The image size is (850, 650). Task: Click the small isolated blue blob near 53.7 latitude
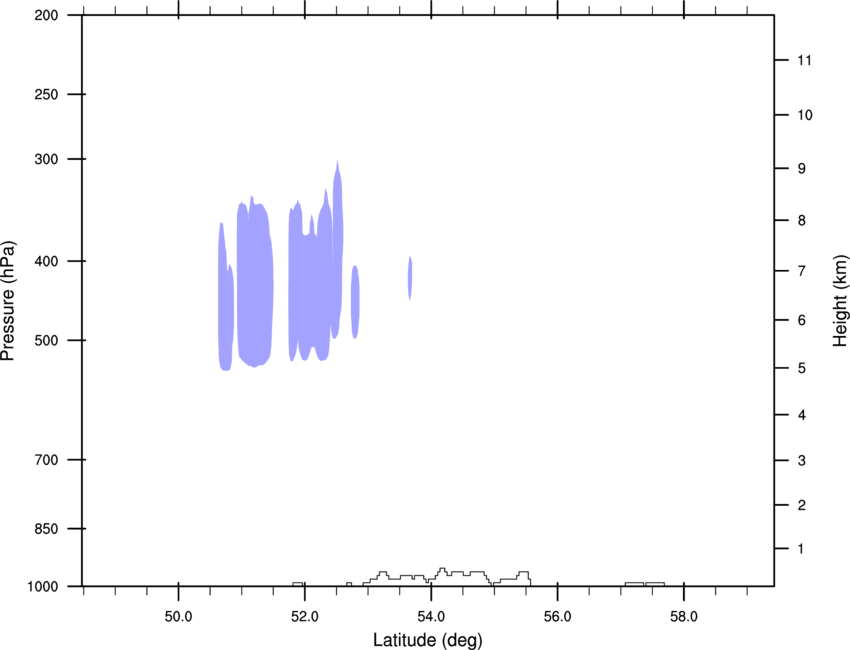click(x=410, y=278)
